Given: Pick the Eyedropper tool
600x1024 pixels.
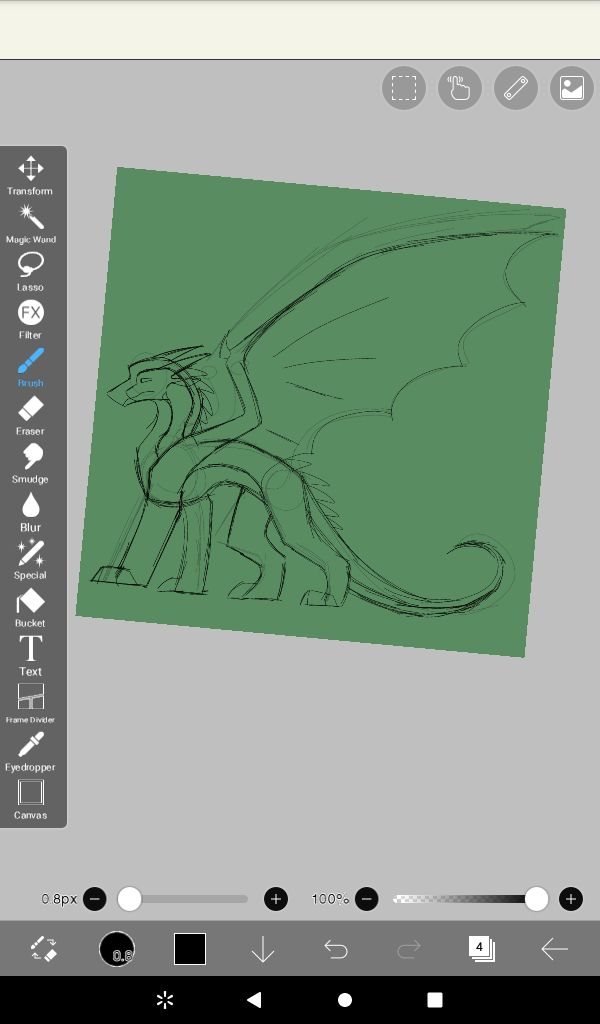Looking at the screenshot, I should 30,752.
